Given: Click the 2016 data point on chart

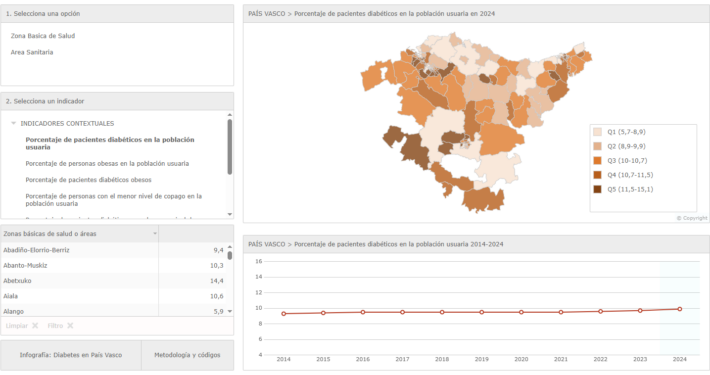Looking at the screenshot, I should coord(363,312).
